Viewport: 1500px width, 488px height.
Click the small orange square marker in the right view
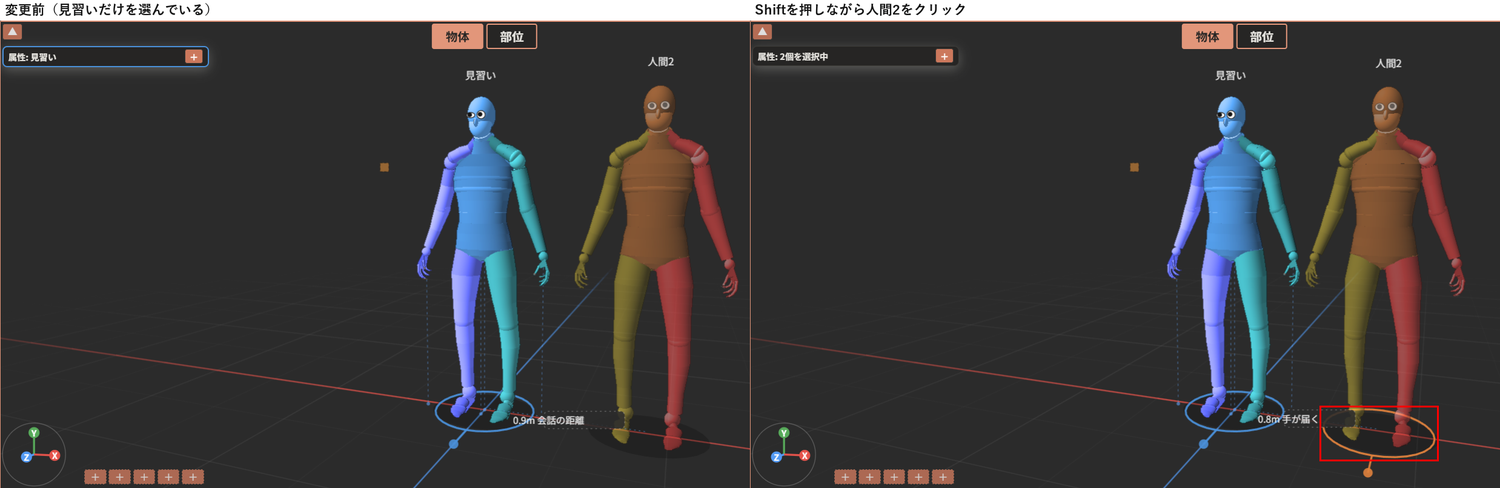1134,167
